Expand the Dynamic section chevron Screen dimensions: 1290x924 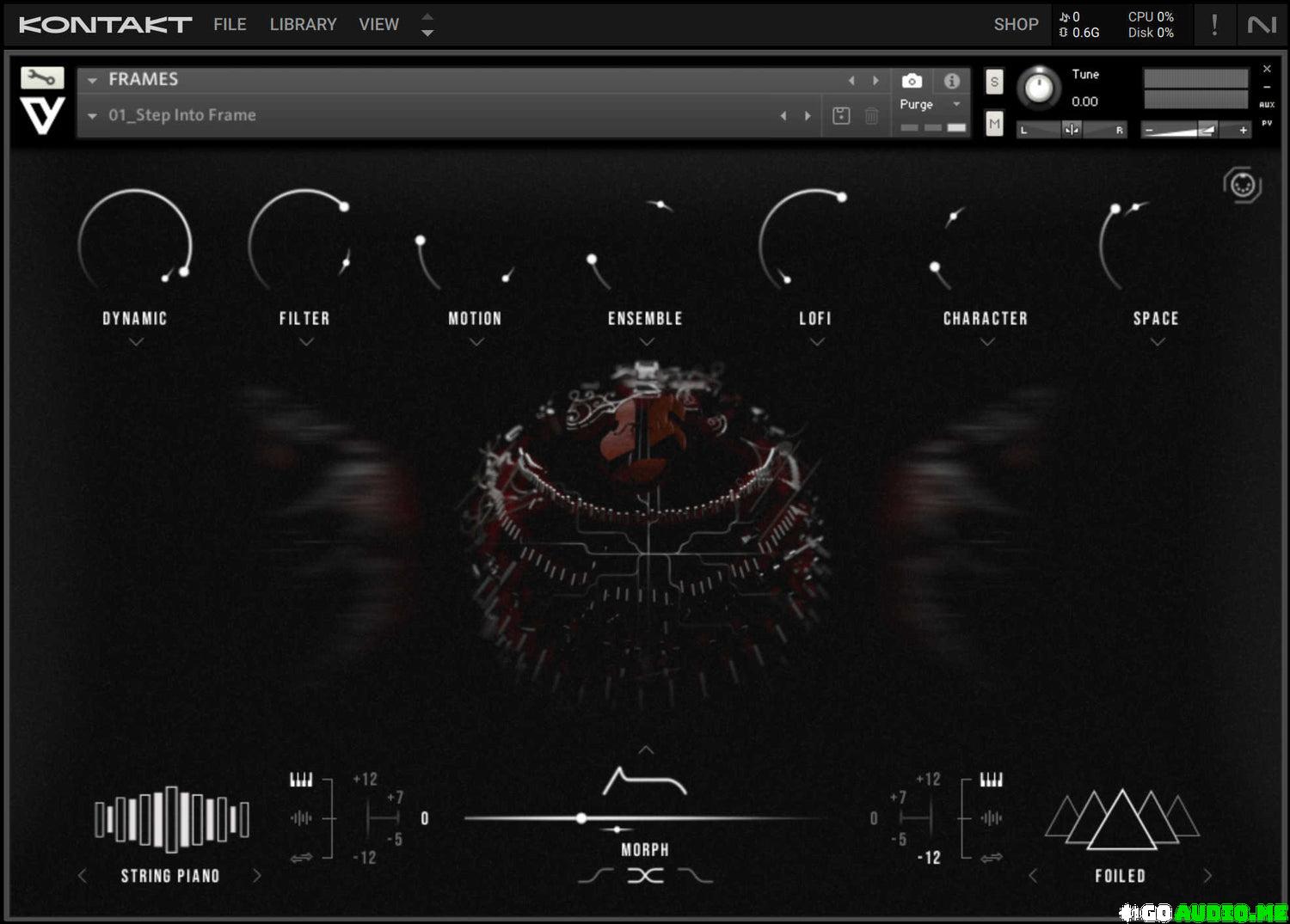(x=136, y=342)
